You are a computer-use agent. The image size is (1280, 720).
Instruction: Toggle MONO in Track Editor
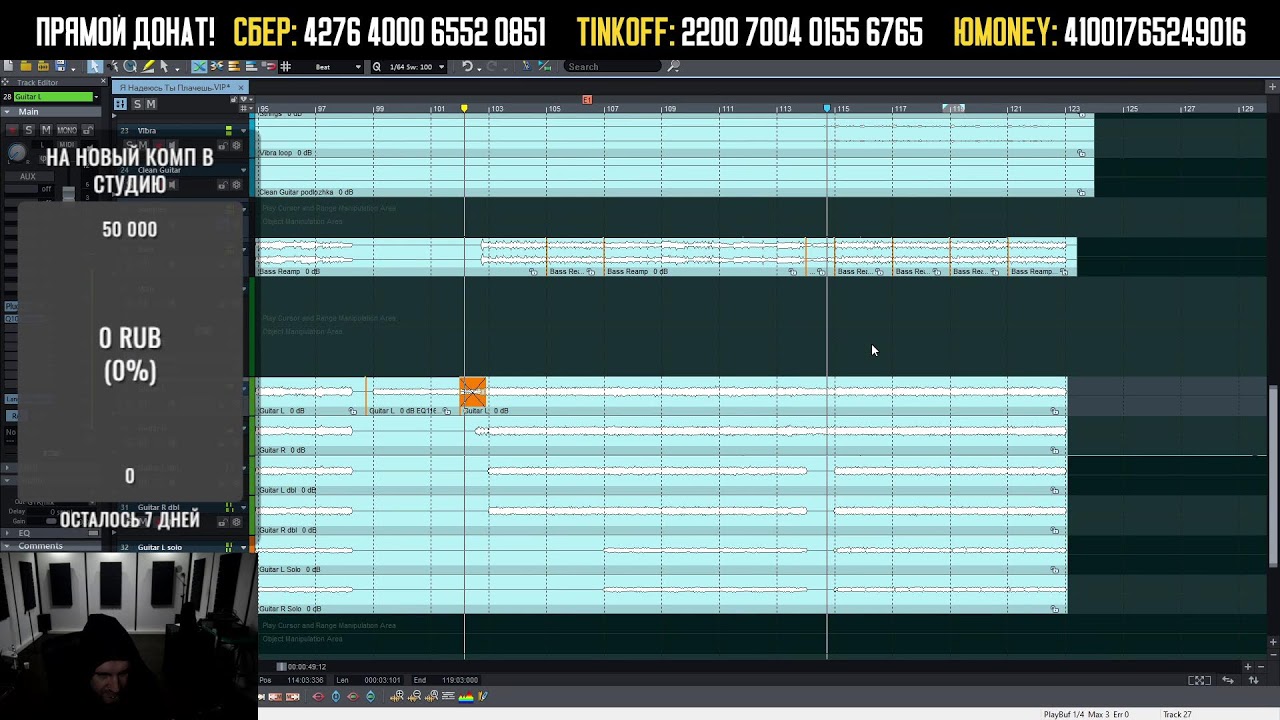click(67, 130)
